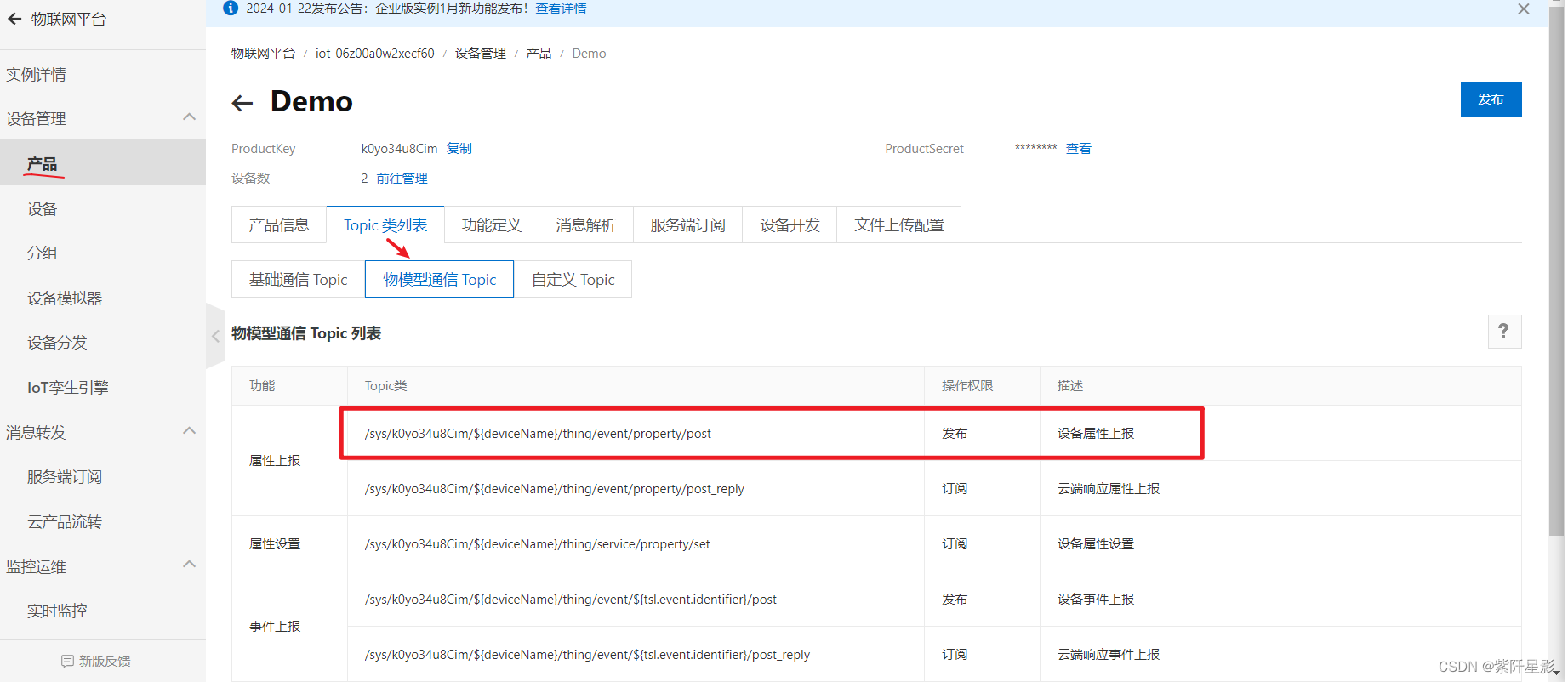Select the 自定义 Topic sub-tab
This screenshot has height=682, width=1568.
[x=573, y=279]
